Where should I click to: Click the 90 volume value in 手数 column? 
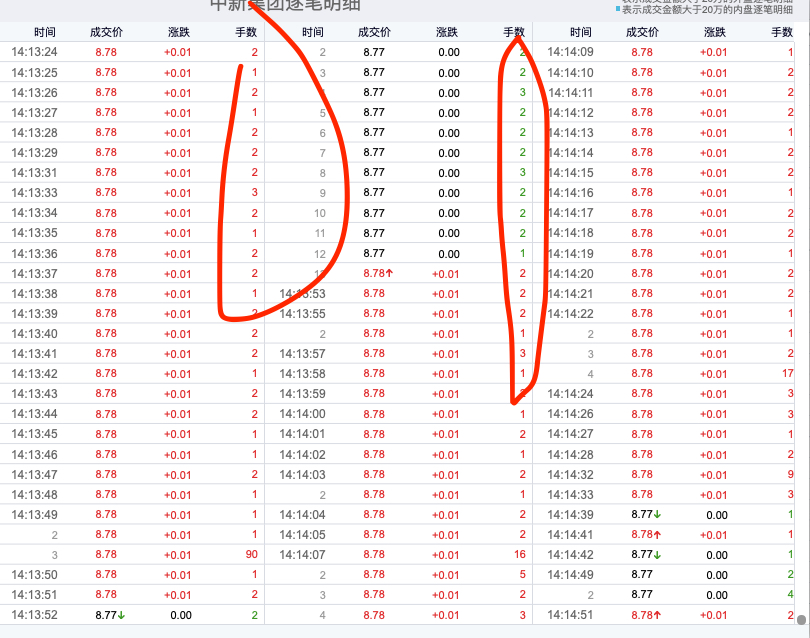pyautogui.click(x=252, y=554)
